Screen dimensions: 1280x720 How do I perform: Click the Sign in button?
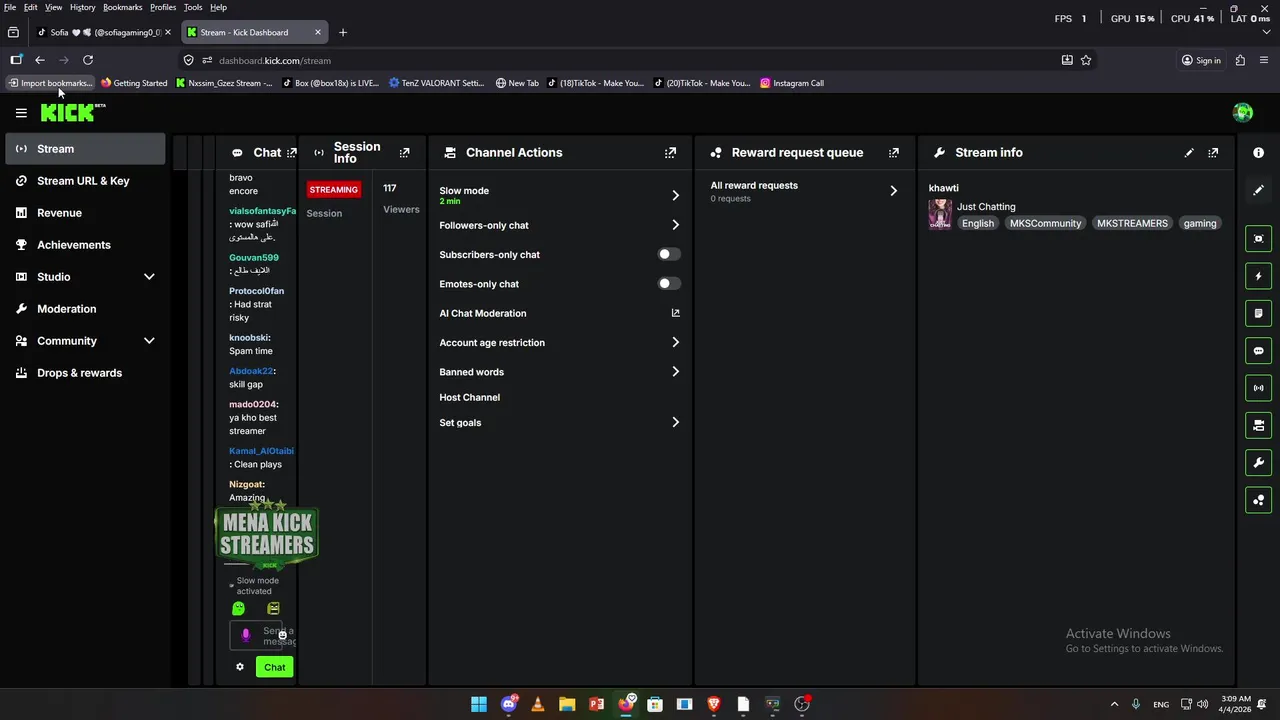(1201, 60)
